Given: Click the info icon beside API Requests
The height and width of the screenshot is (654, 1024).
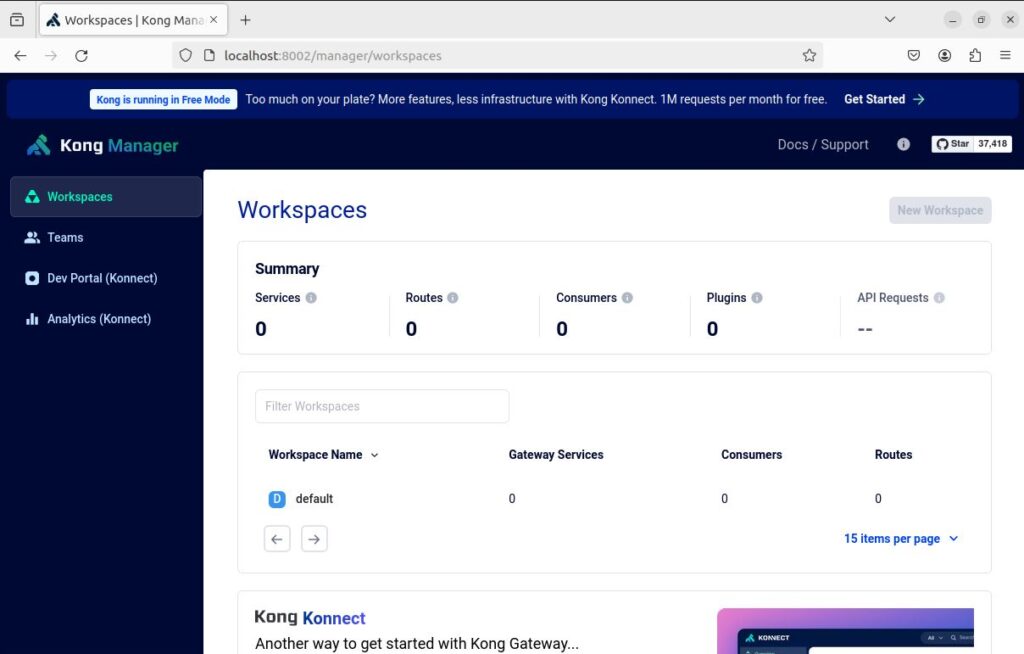Looking at the screenshot, I should [939, 298].
